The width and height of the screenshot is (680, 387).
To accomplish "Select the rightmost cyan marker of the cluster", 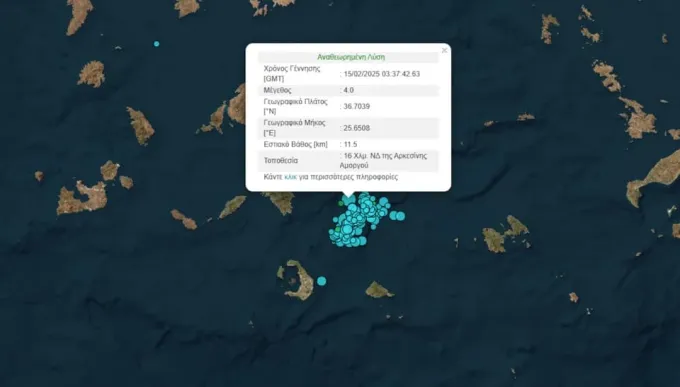I will 400,216.
